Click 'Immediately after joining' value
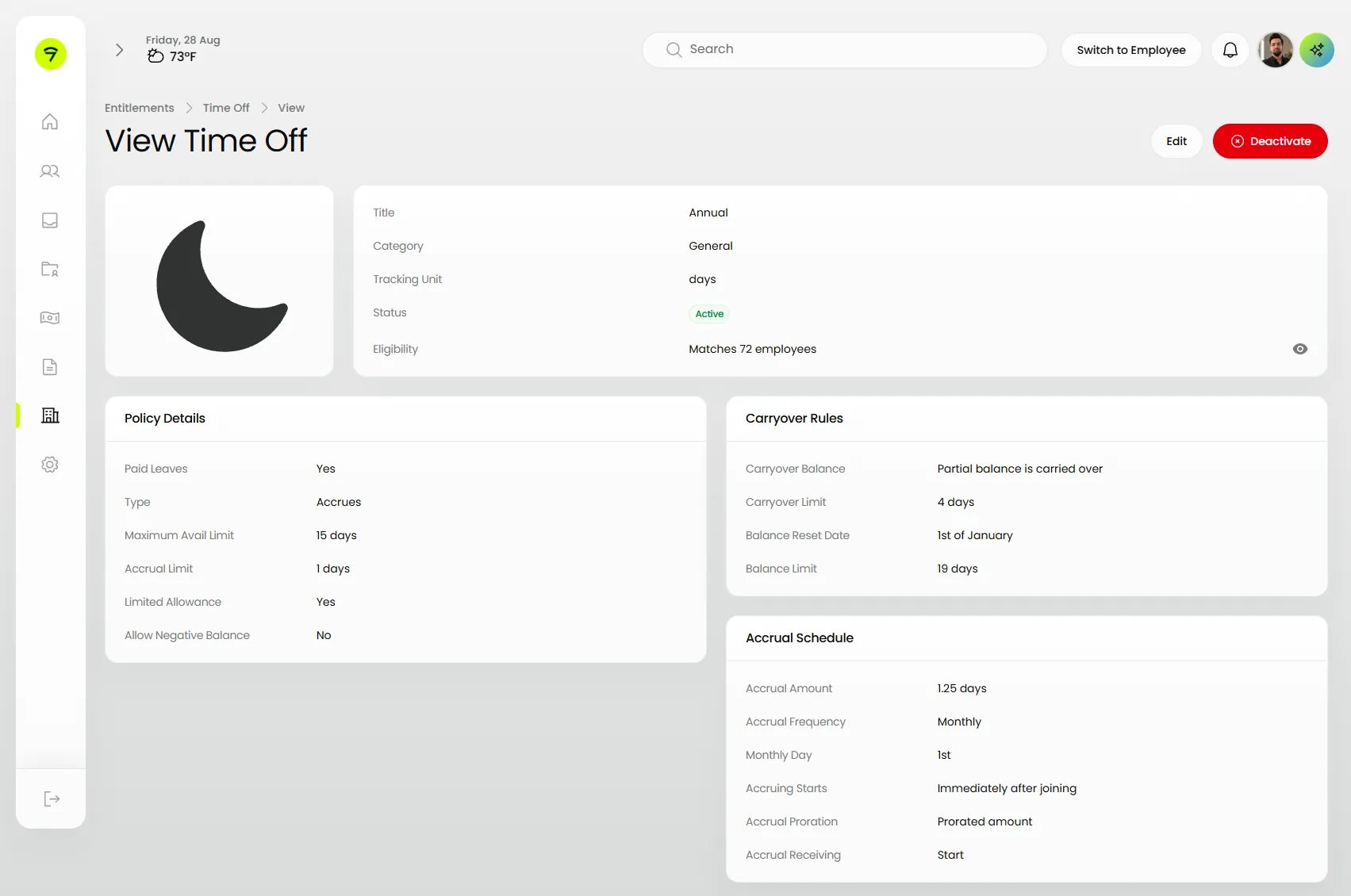Image resolution: width=1351 pixels, height=896 pixels. pyautogui.click(x=1007, y=788)
